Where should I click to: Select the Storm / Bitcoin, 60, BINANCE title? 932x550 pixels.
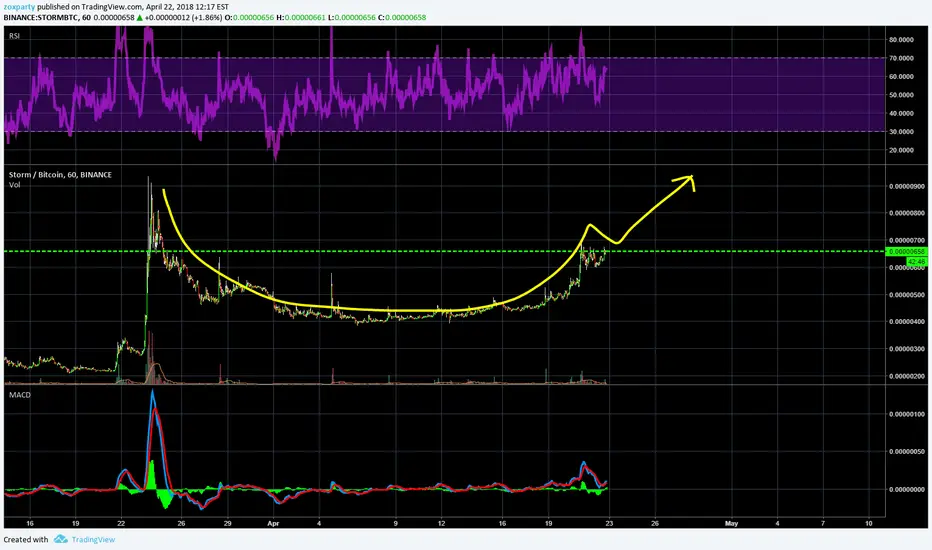coord(60,175)
